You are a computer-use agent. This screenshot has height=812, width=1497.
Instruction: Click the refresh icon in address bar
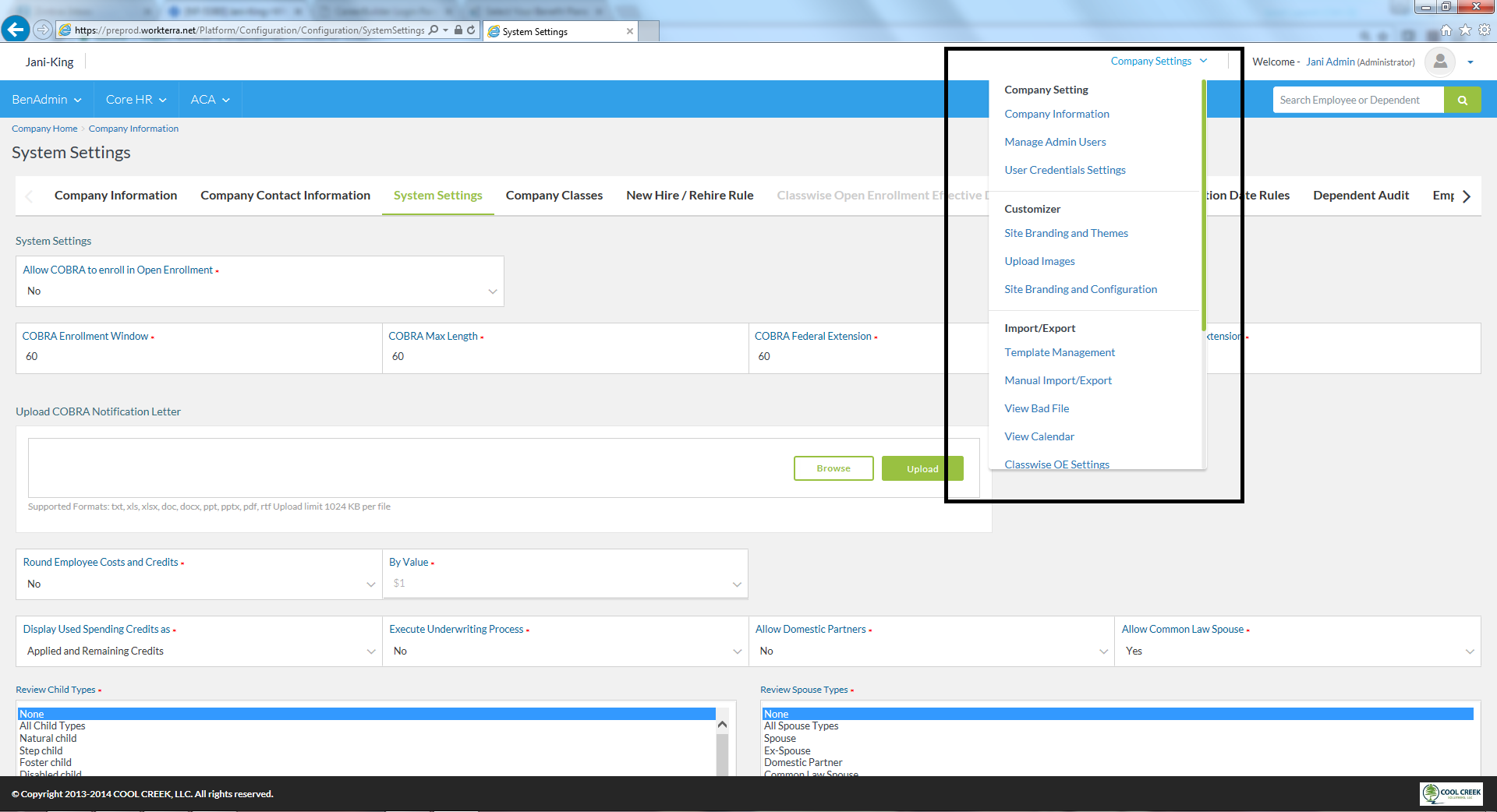click(471, 30)
